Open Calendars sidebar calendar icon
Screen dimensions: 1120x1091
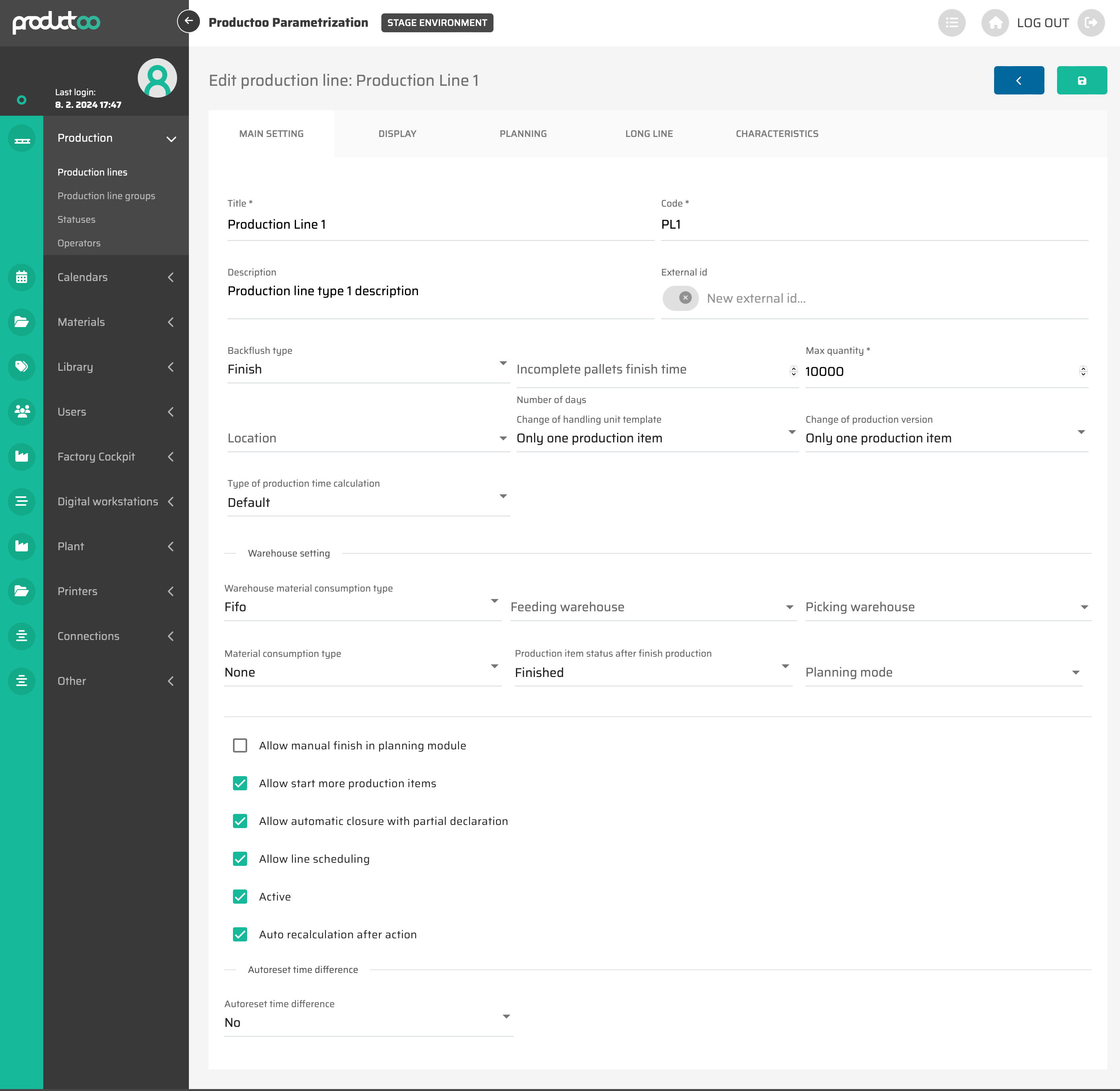(22, 277)
